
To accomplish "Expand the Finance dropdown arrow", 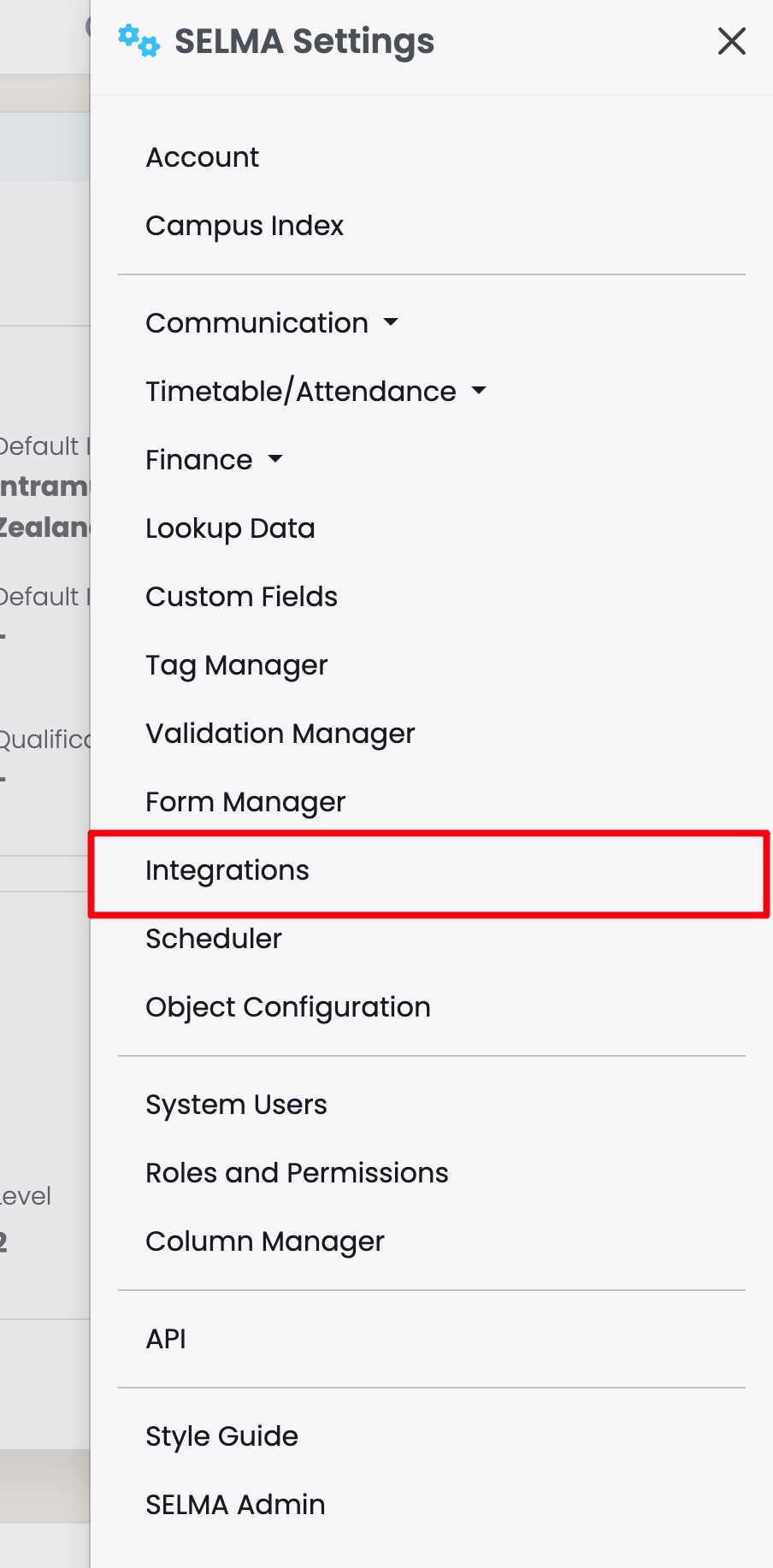I will [x=274, y=460].
